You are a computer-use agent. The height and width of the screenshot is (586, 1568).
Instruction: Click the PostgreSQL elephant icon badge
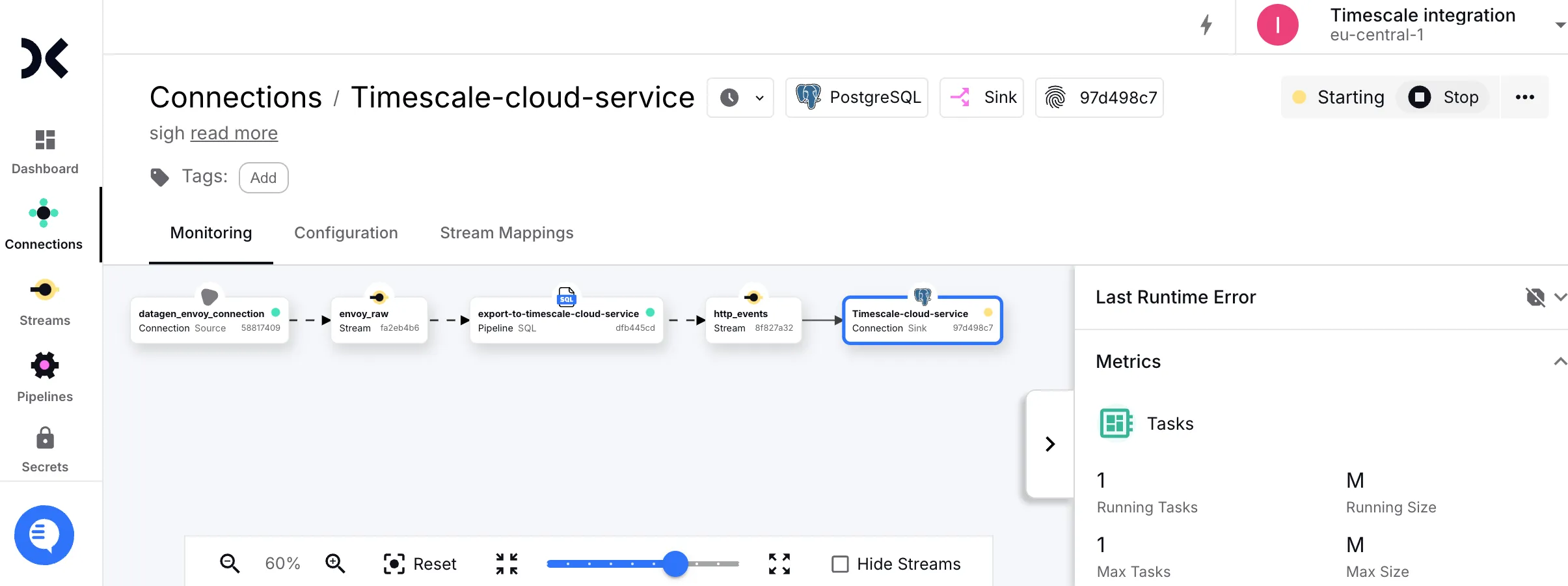(808, 97)
